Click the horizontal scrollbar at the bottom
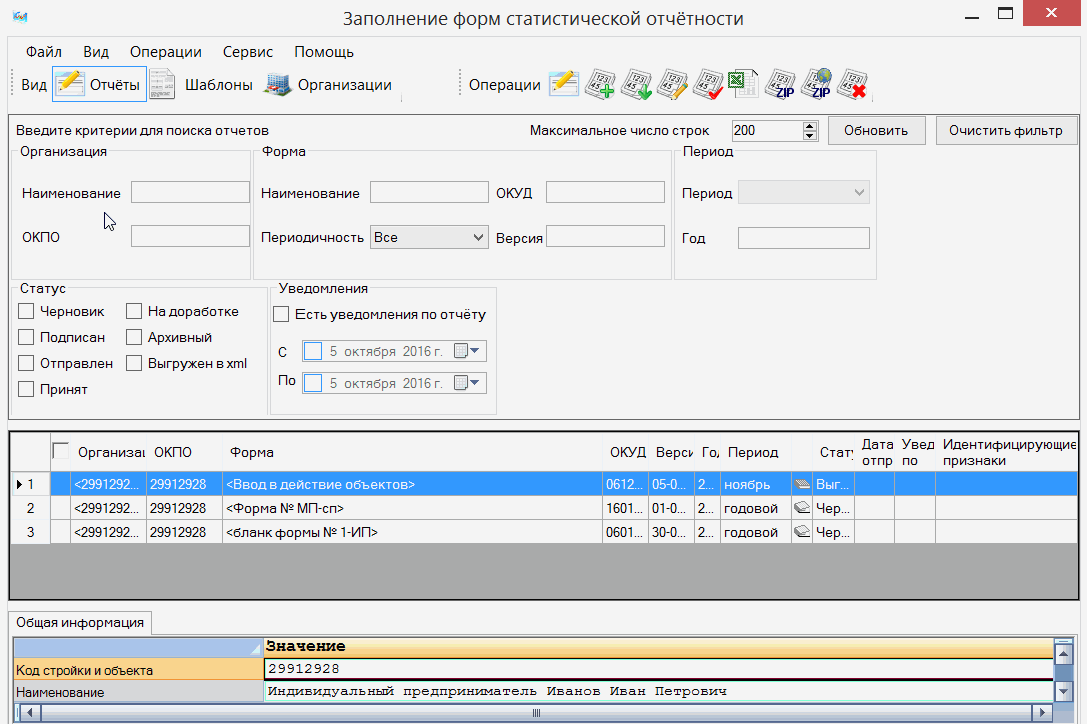 tap(535, 713)
